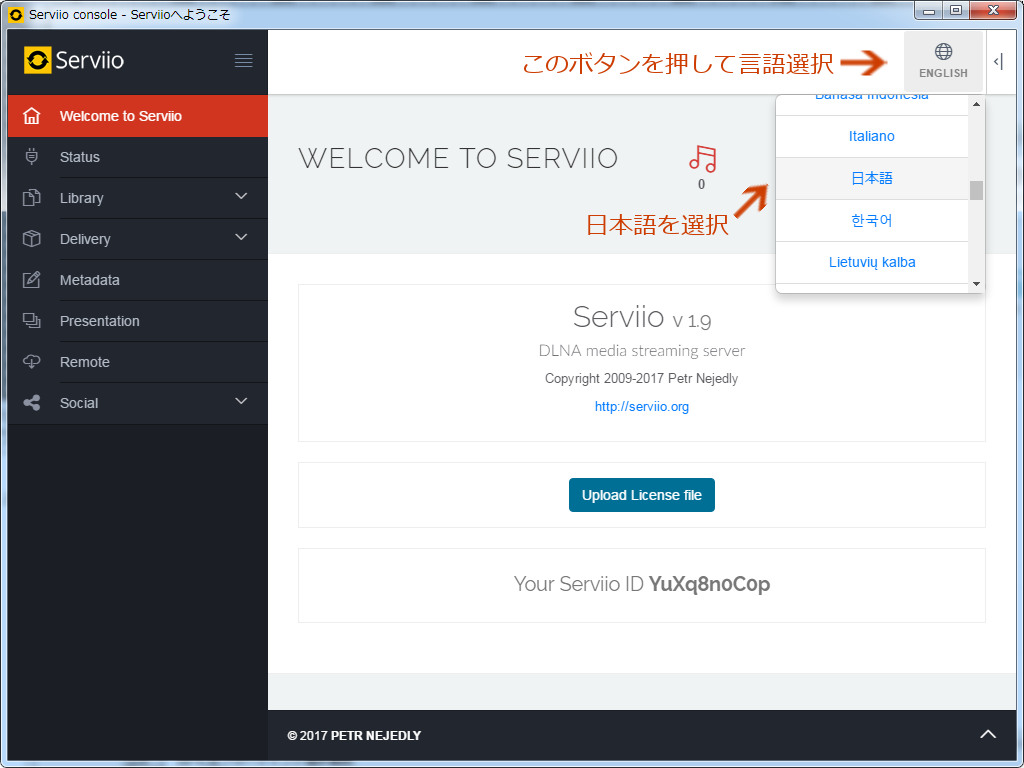
Task: Open the ENGLISH language dropdown
Action: 943,62
